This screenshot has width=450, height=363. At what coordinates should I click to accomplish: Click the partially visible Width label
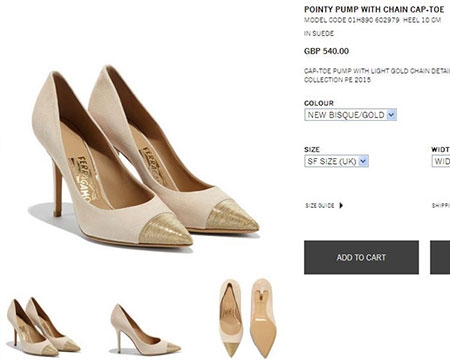tap(441, 150)
